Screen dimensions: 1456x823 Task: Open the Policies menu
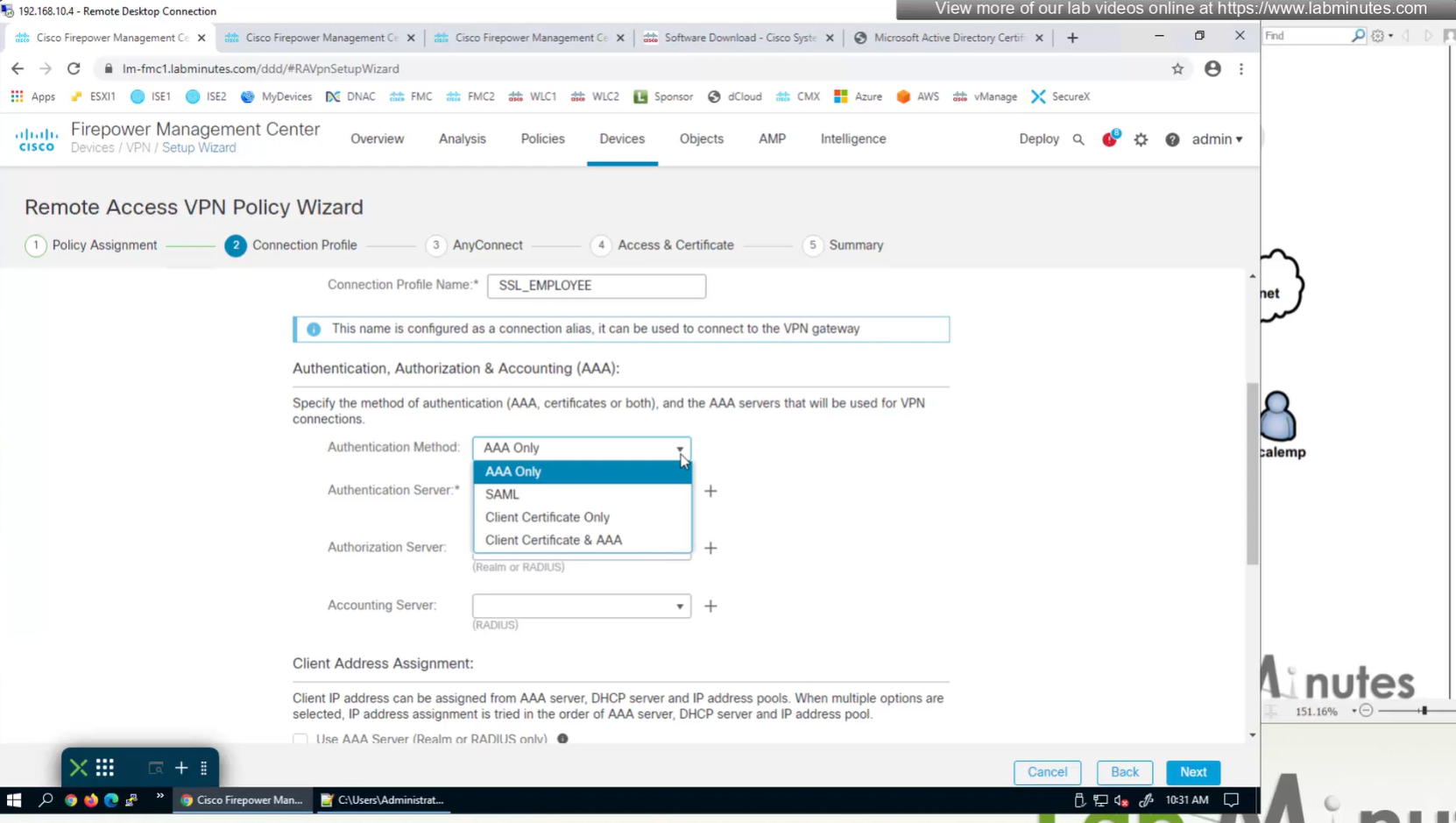coord(542,138)
